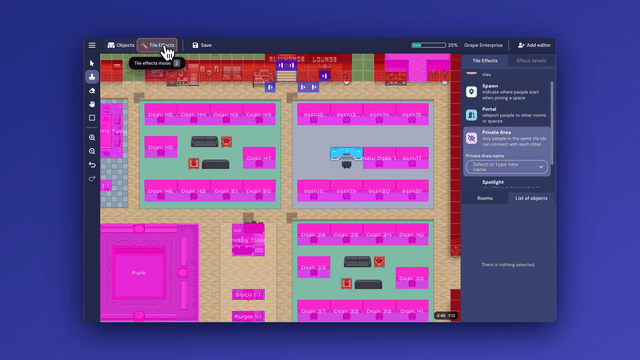
Task: Click the desk chair under New Desk
Action: coord(346,164)
